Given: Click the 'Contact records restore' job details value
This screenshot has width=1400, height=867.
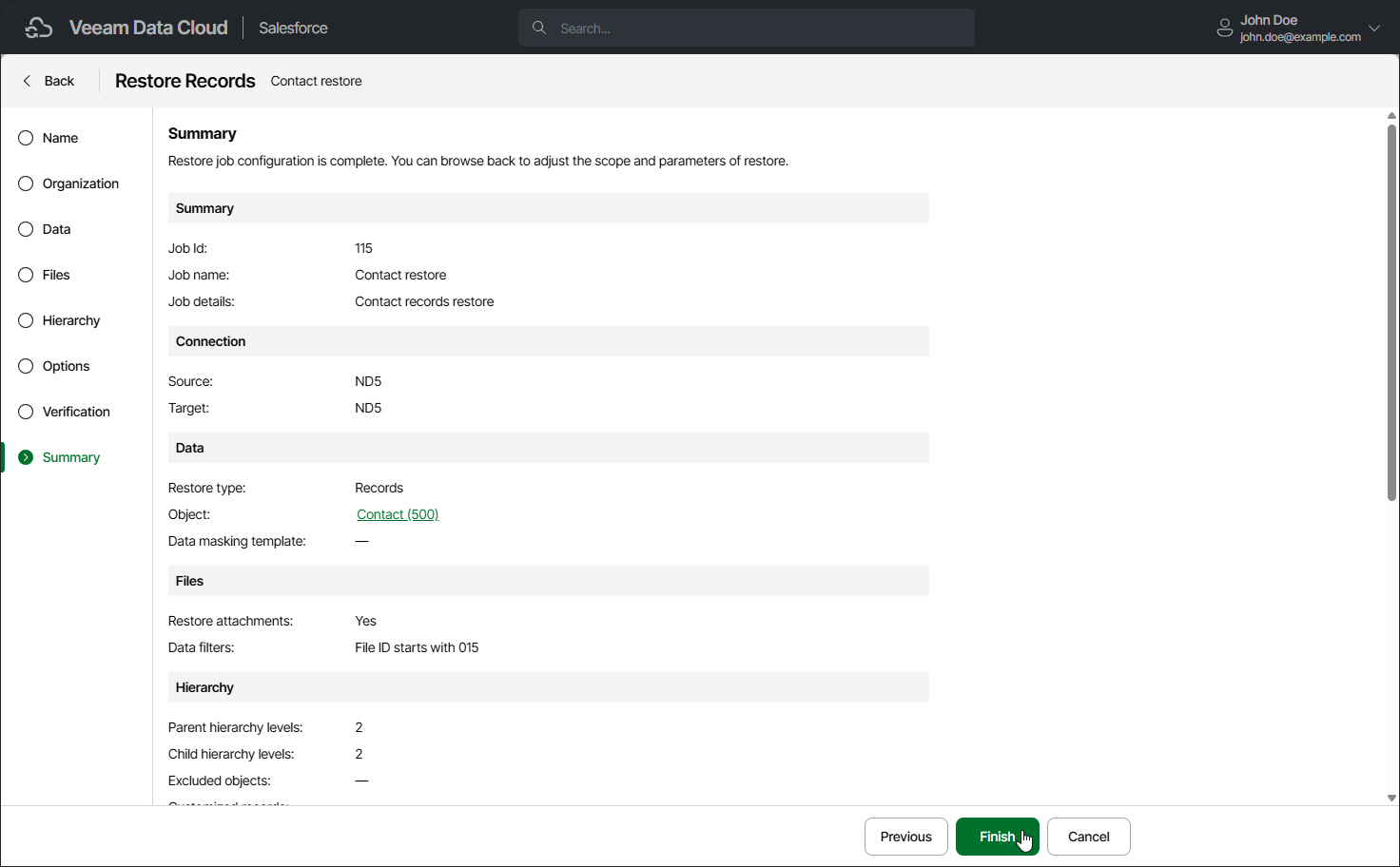Looking at the screenshot, I should pyautogui.click(x=424, y=301).
